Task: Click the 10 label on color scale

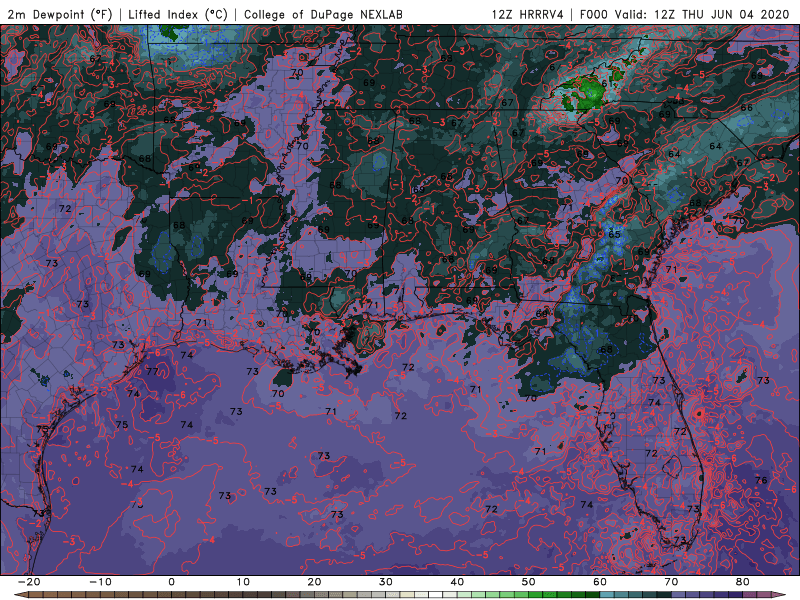Action: [x=243, y=582]
